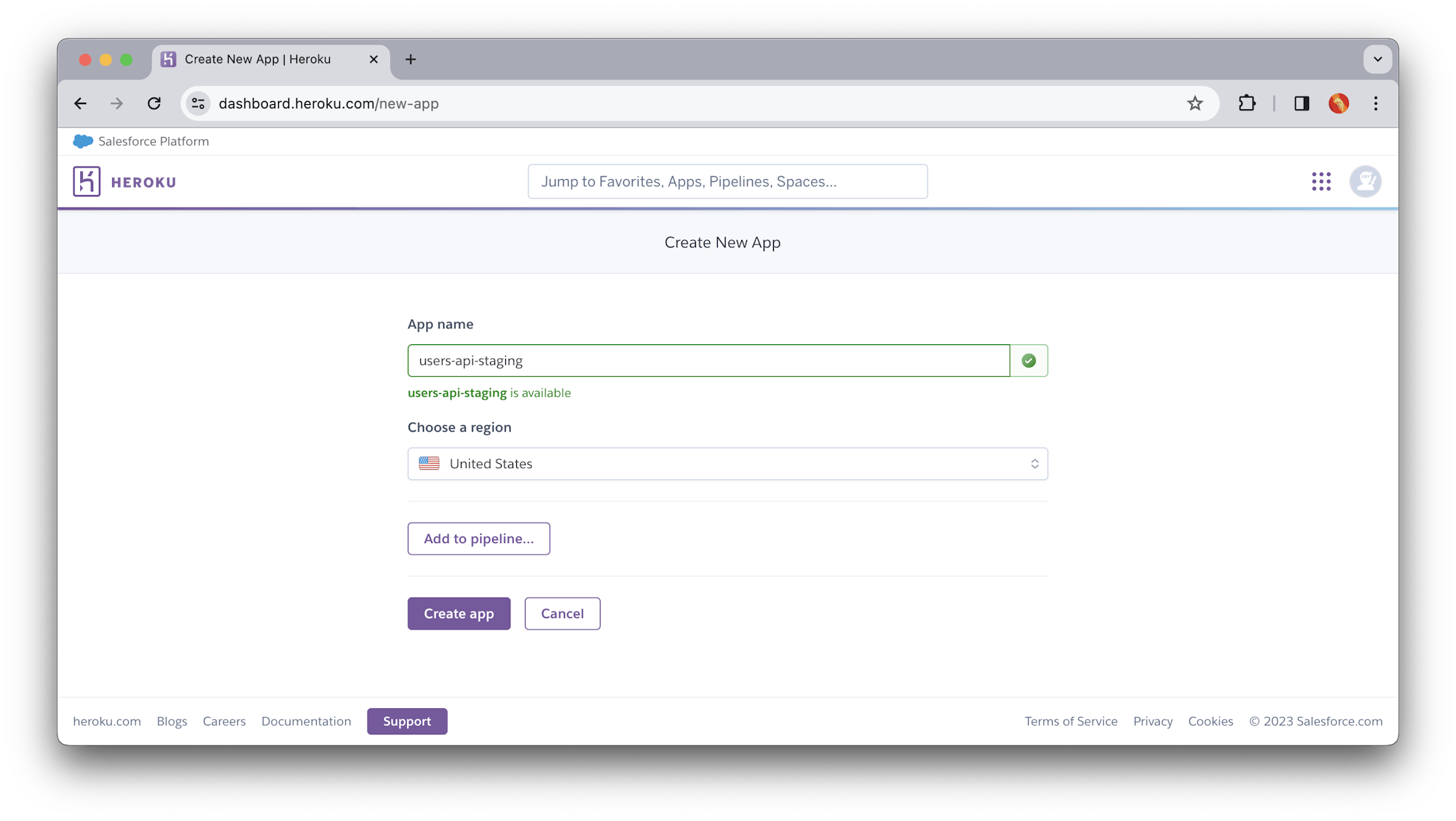Viewport: 1456px width, 821px height.
Task: Open the United States region dropdown
Action: (x=727, y=464)
